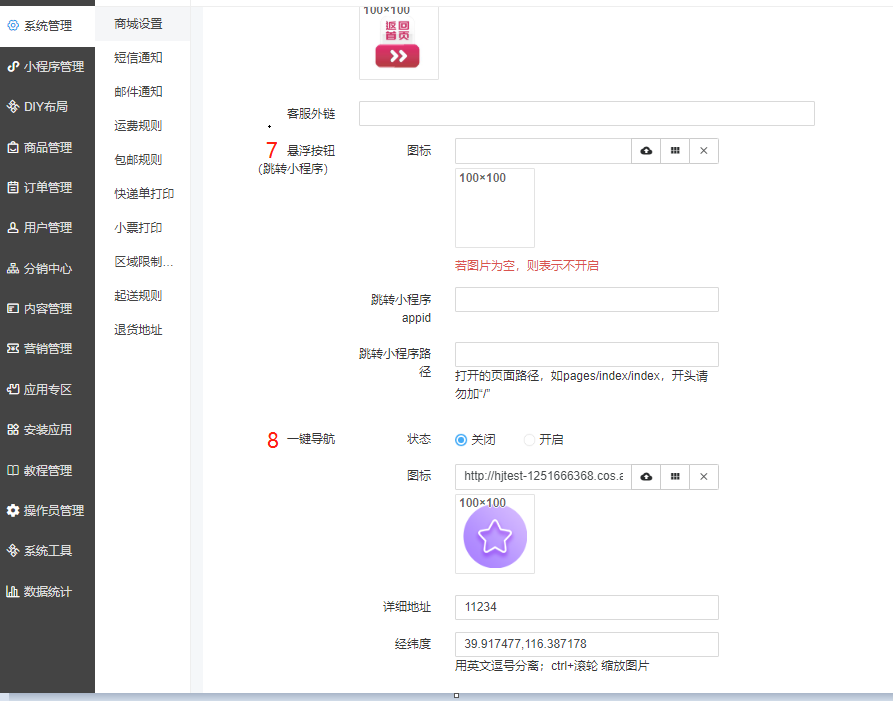The image size is (893, 701).
Task: Click the 经纬度 coordinates field
Action: (586, 644)
